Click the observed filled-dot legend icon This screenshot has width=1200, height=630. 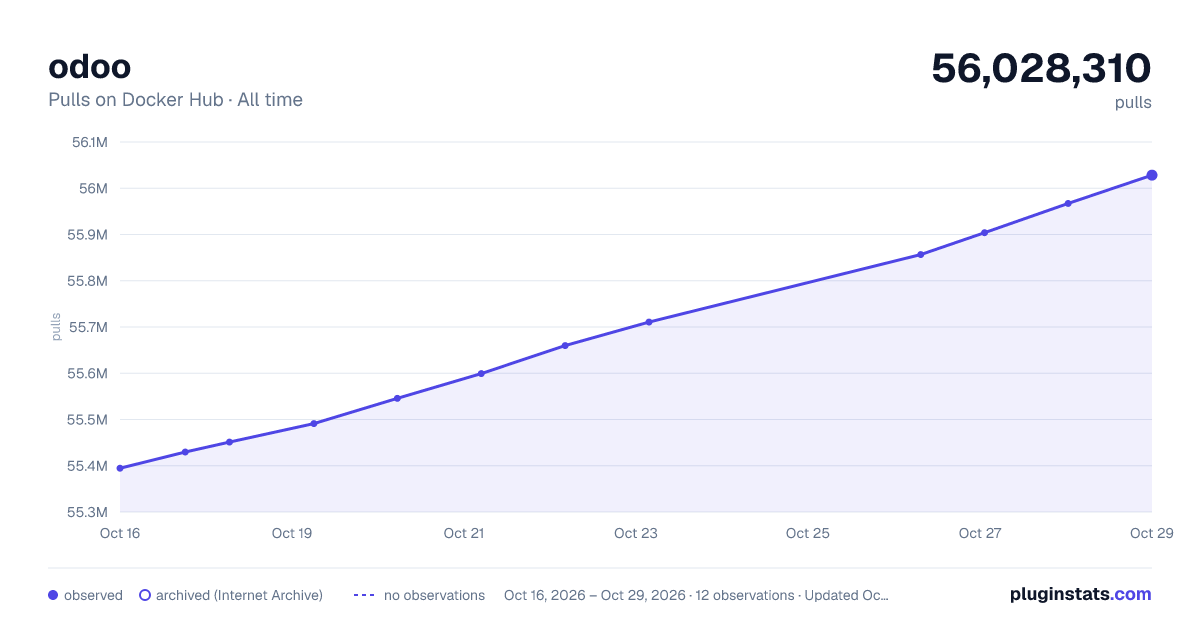pyautogui.click(x=53, y=595)
